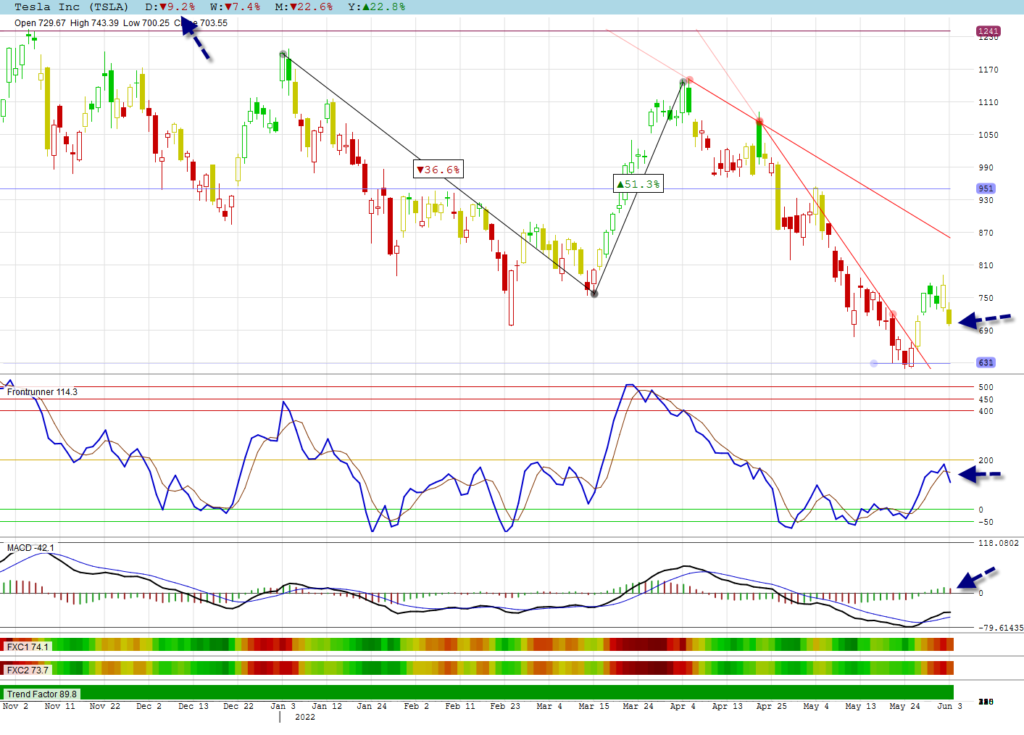1024x735 pixels.
Task: Click the 500 Frontrunner axis label
Action: point(985,387)
